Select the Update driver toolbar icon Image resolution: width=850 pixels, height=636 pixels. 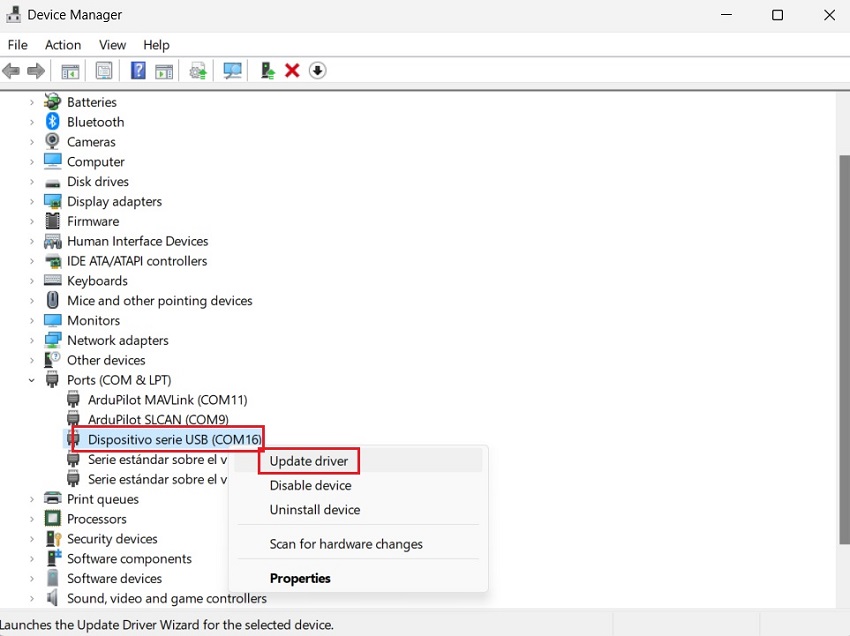tap(197, 70)
